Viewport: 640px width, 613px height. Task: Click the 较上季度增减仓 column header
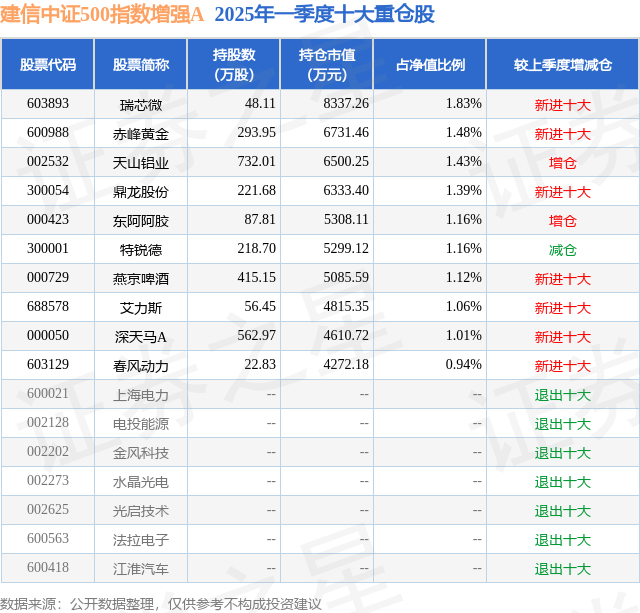563,64
